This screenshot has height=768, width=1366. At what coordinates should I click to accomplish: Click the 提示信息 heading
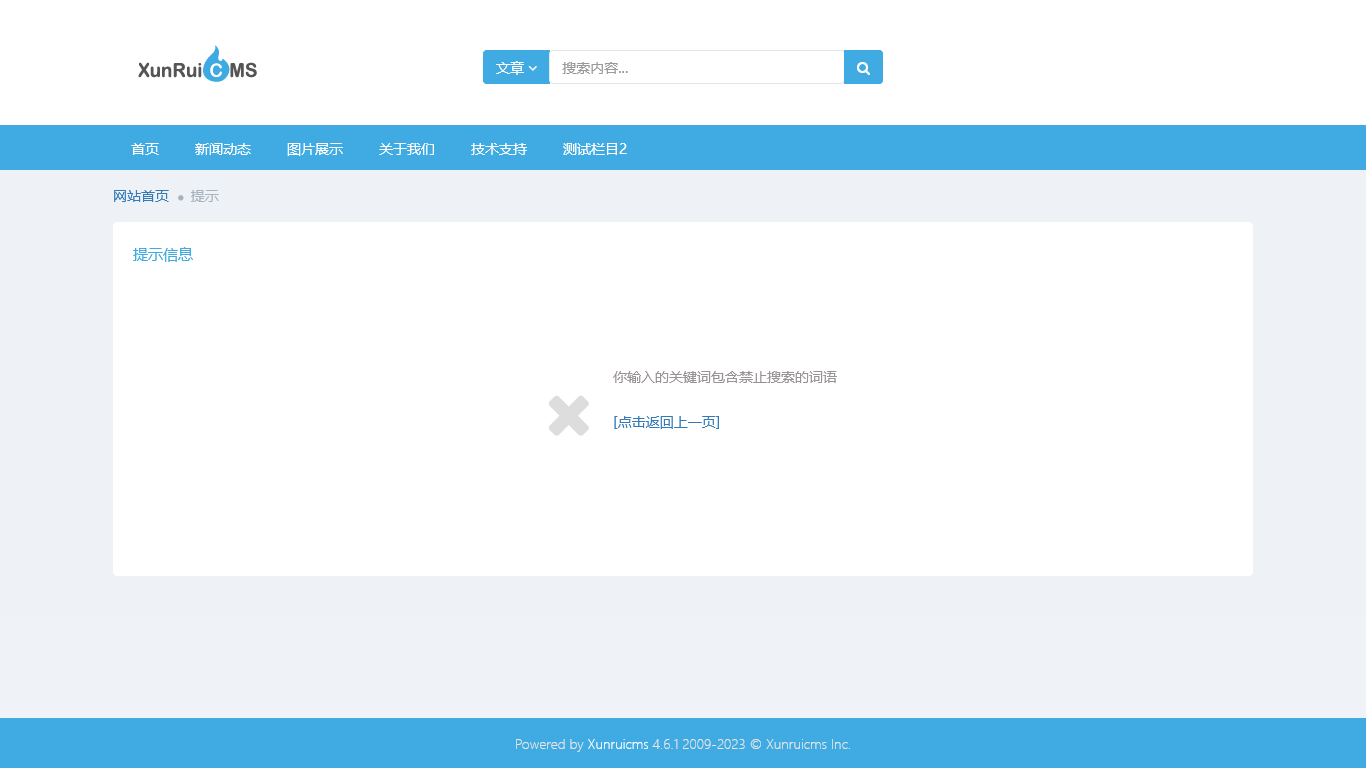(x=163, y=254)
